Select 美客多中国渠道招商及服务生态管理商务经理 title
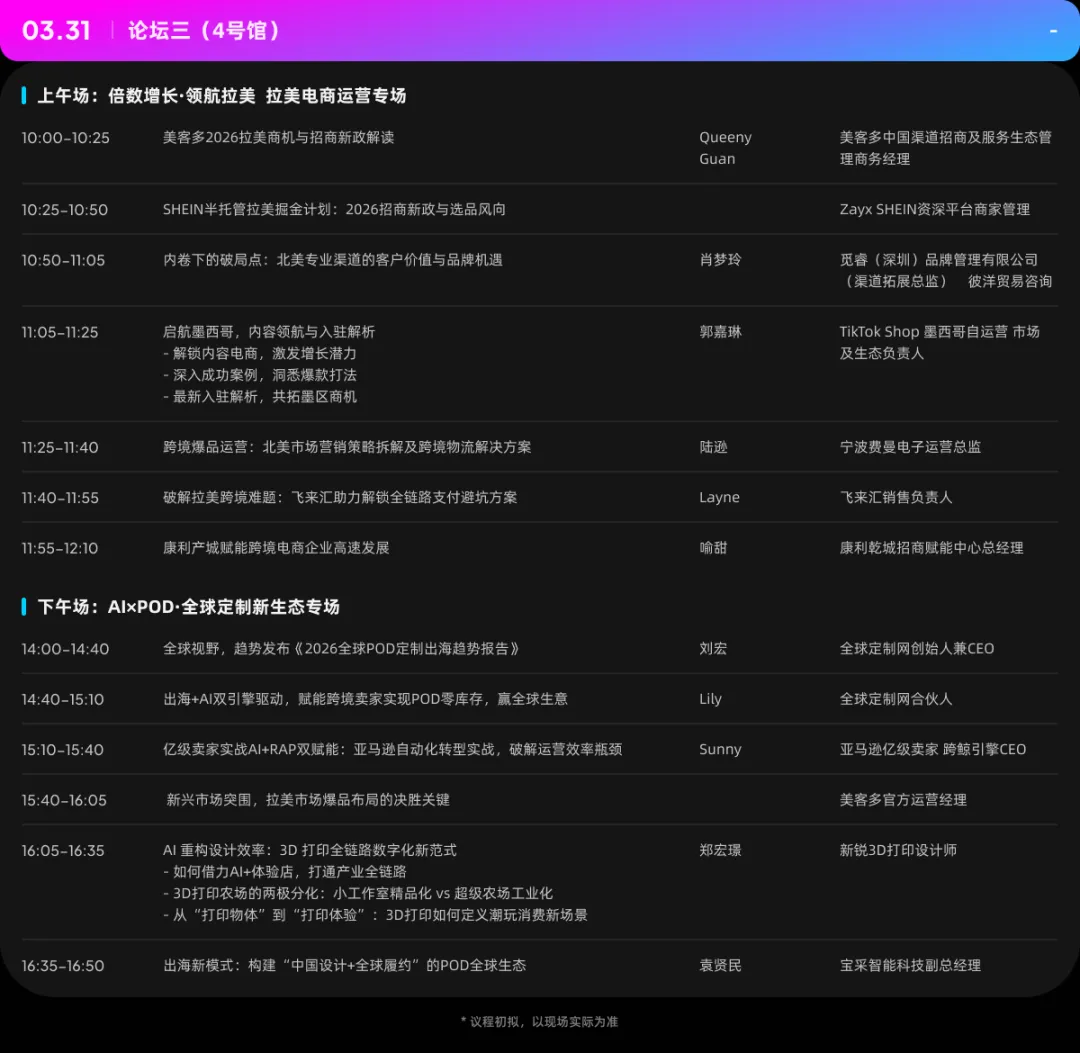Screen dimensions: 1080x1053 click(x=946, y=148)
